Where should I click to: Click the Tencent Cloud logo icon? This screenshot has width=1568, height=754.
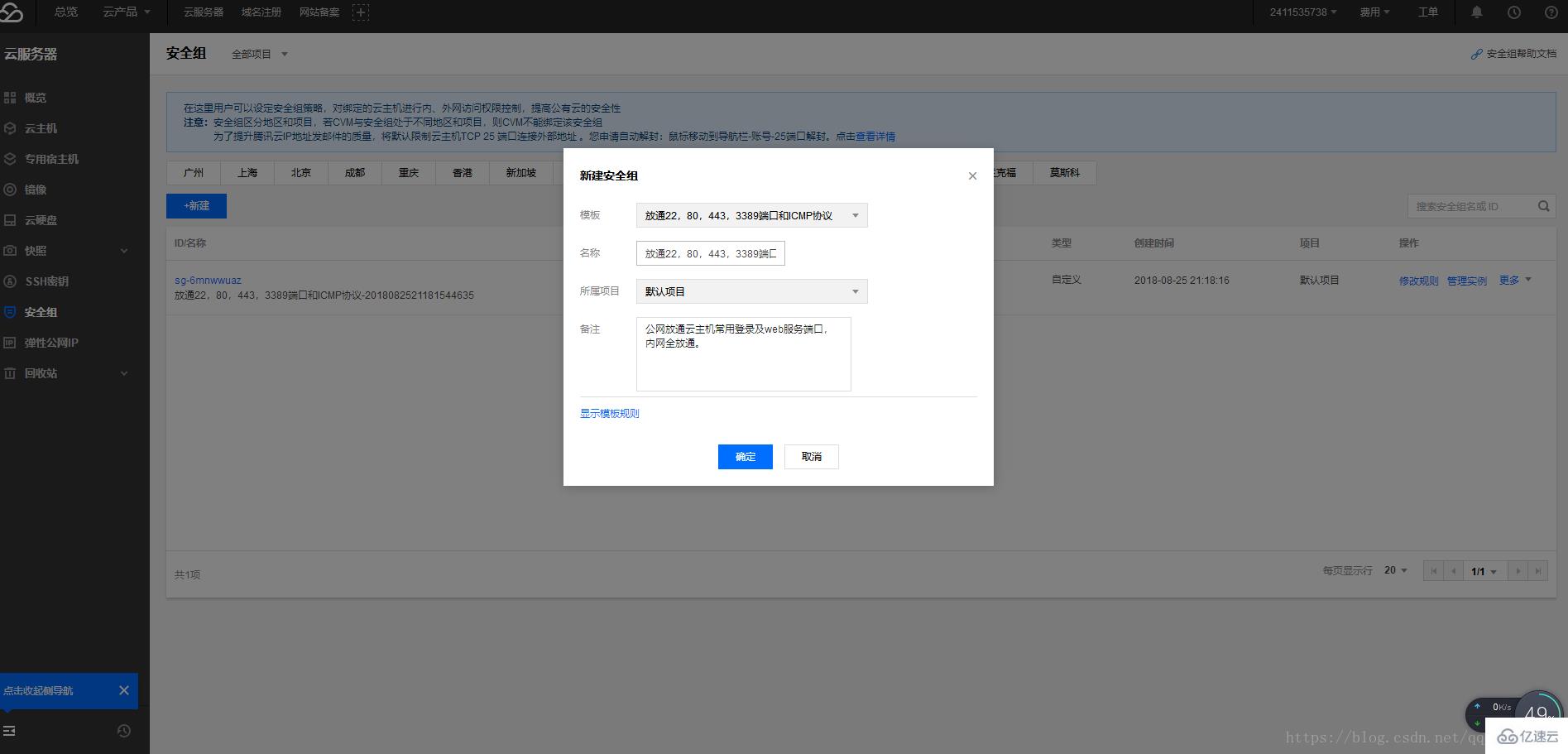pyautogui.click(x=12, y=12)
